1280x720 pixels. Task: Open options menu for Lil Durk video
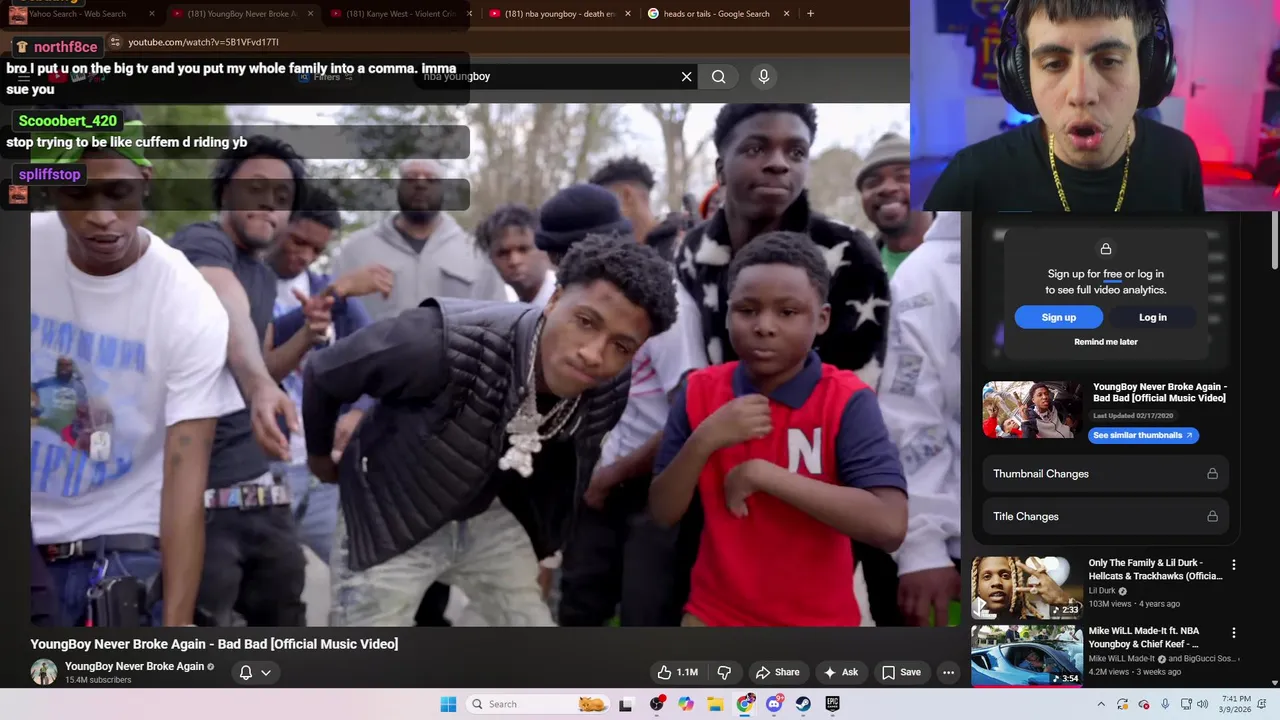(1233, 565)
